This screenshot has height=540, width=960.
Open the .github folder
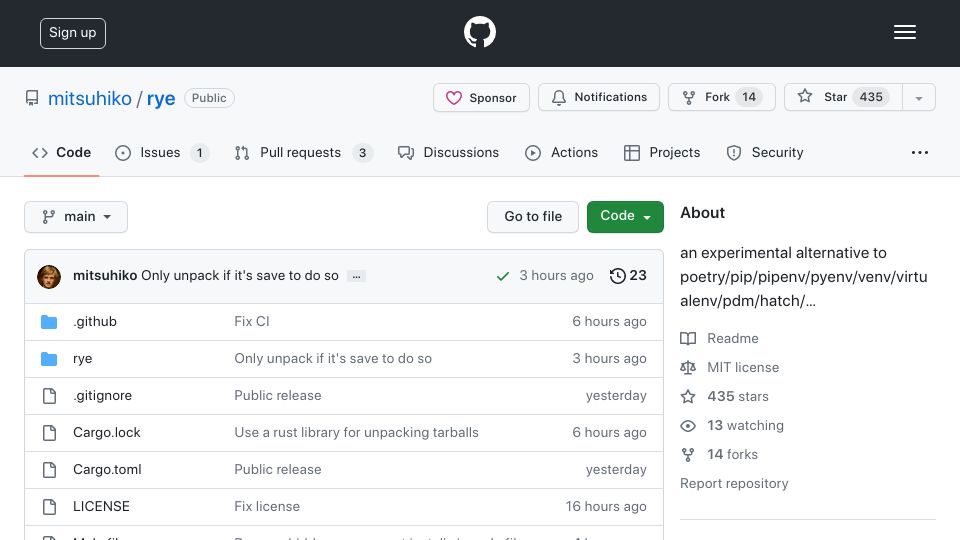coord(95,321)
